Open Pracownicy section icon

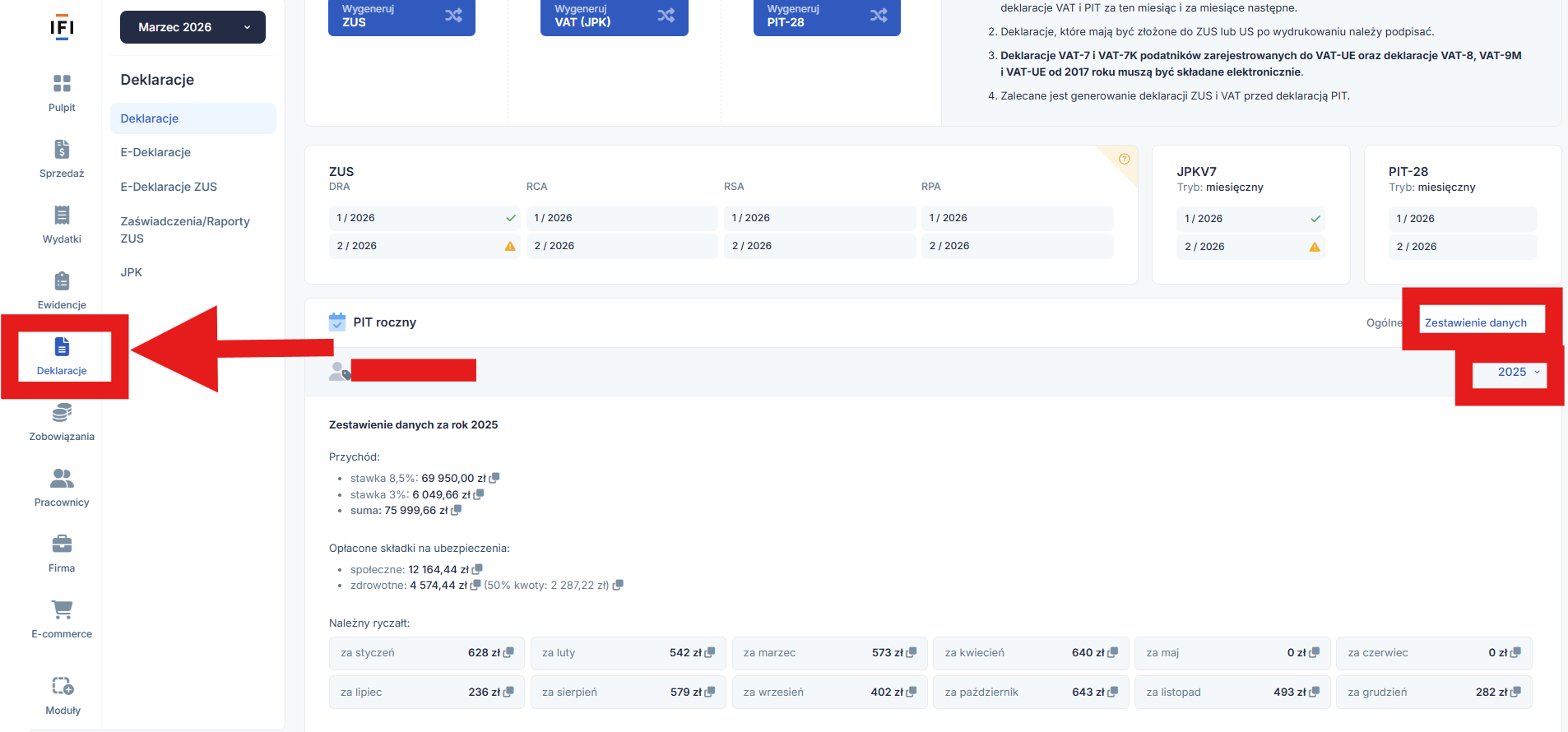tap(62, 479)
